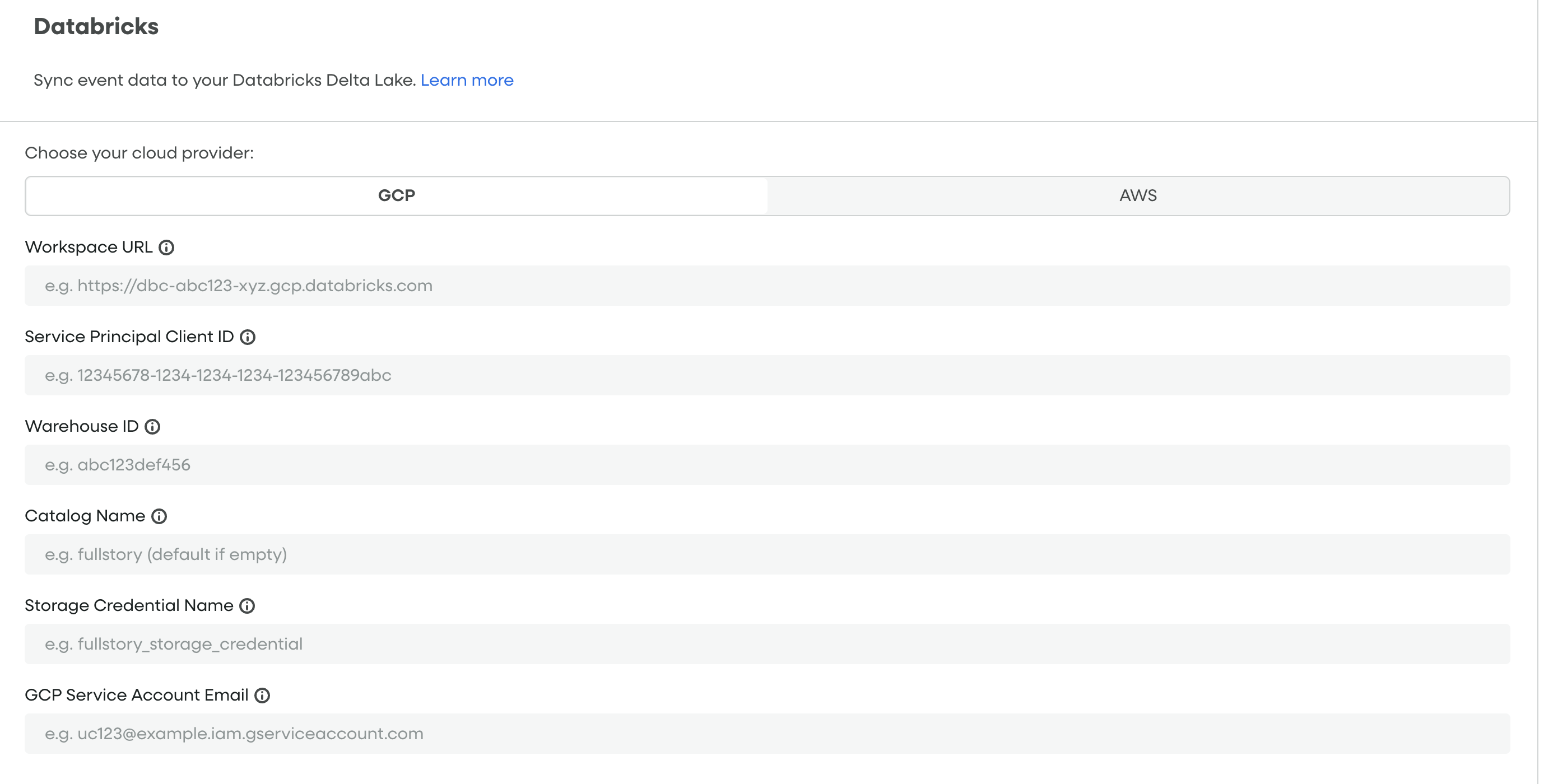Select the GCP cloud provider tab
This screenshot has width=1544, height=784.
[396, 196]
